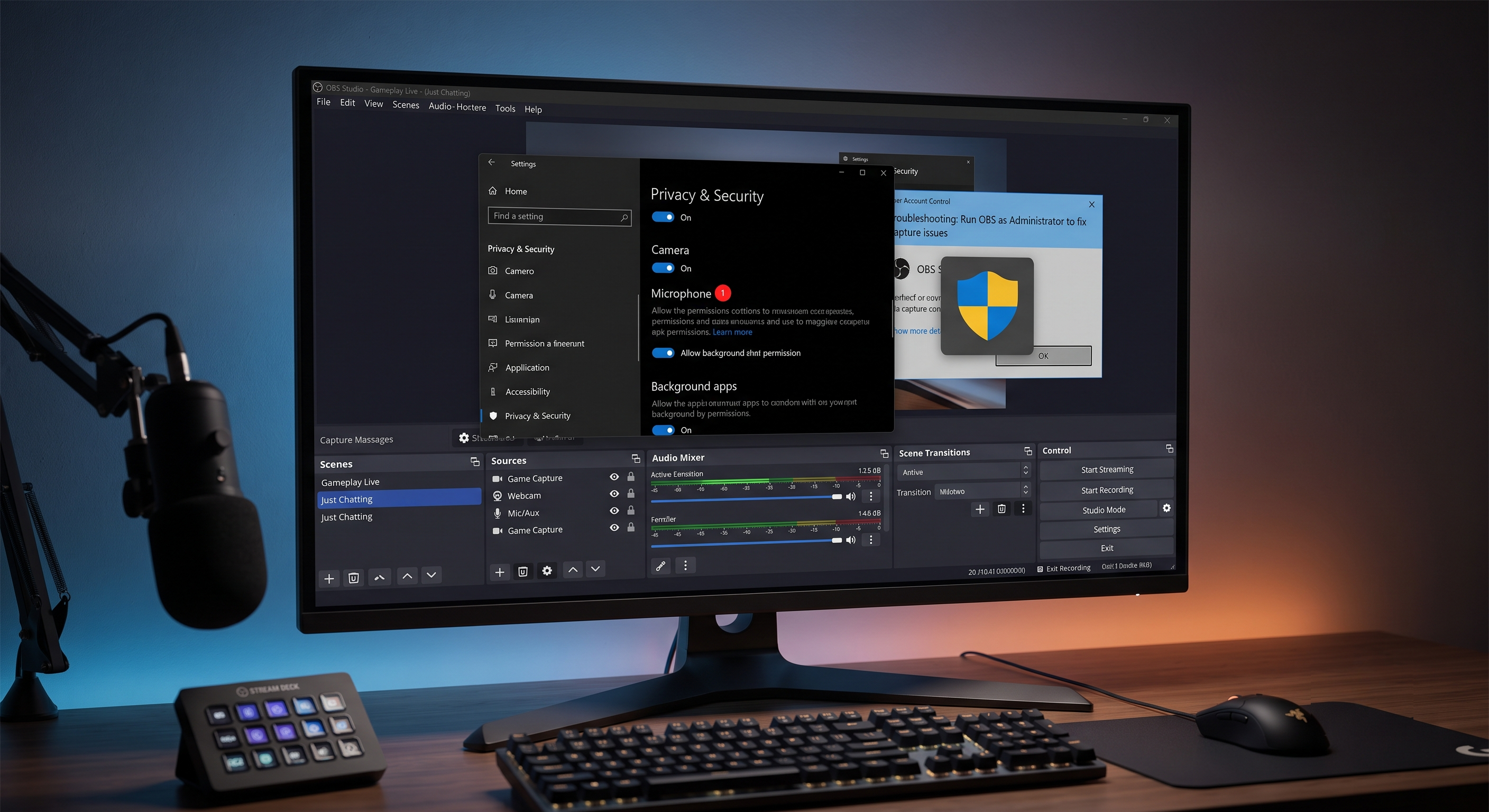Open the File menu
The image size is (1489, 812).
pos(324,101)
